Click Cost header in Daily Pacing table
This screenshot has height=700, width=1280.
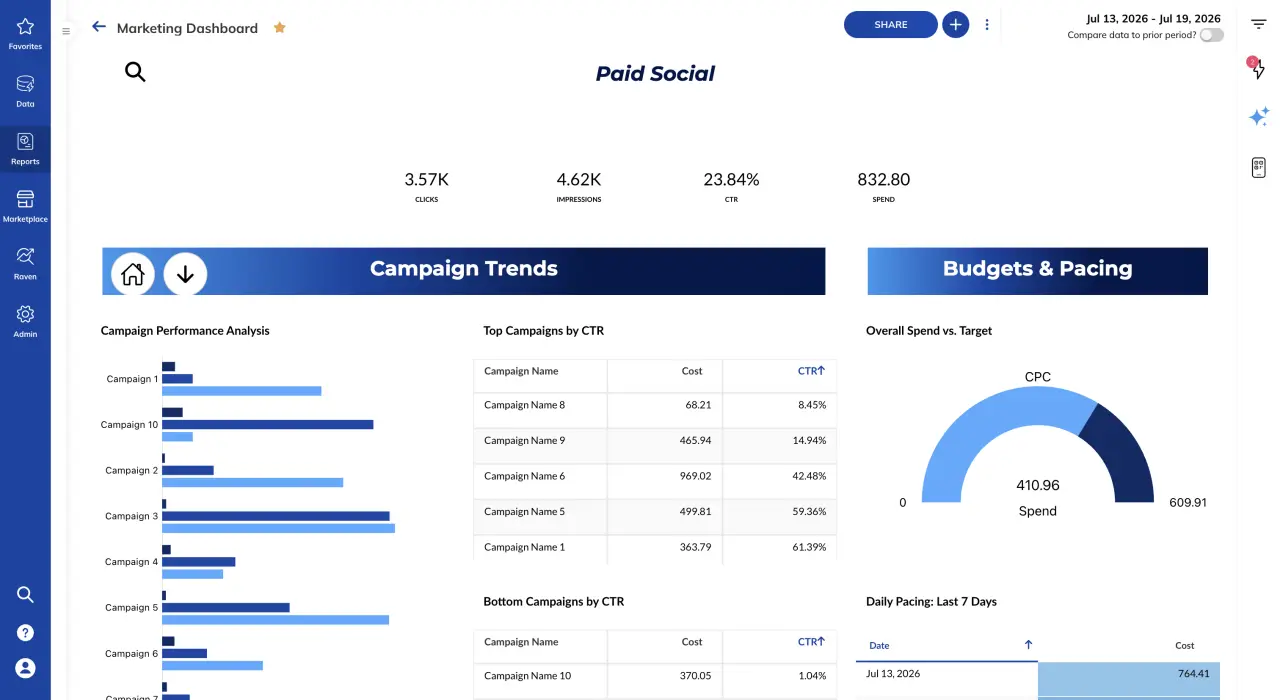pos(1185,646)
